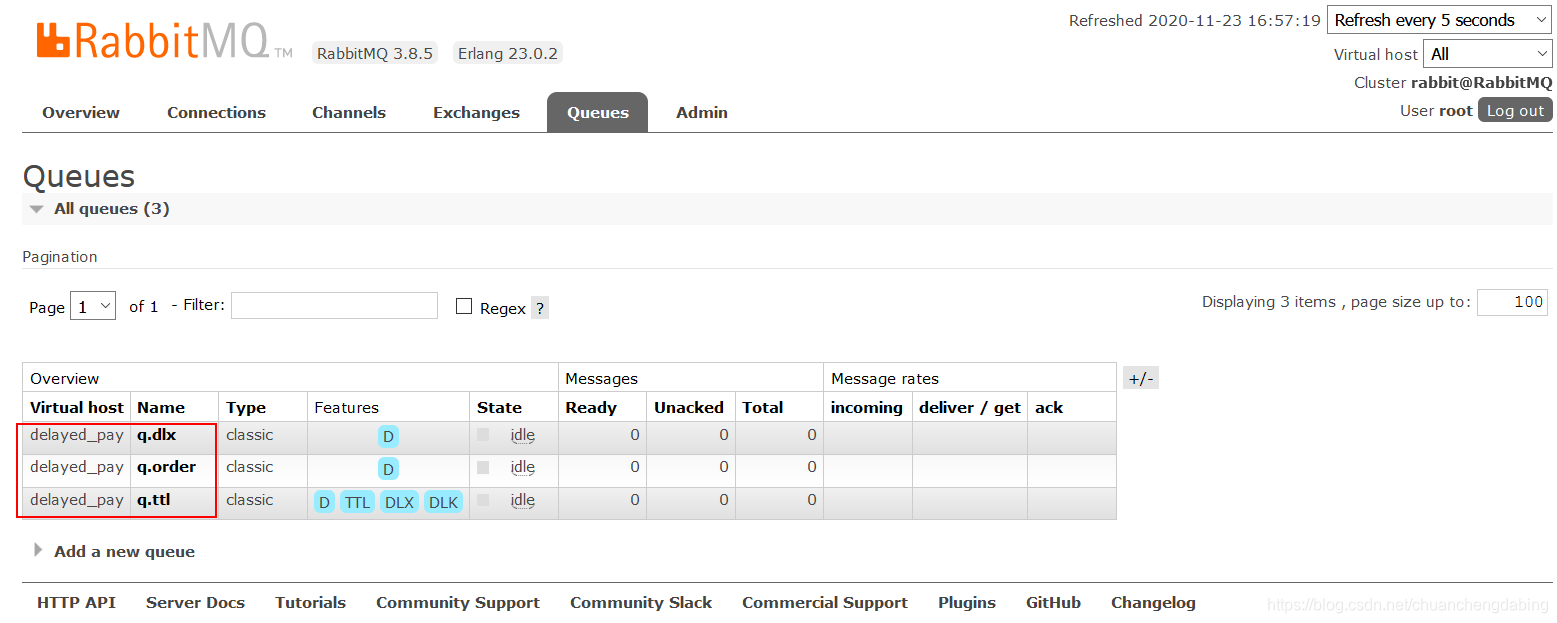Screen dimensions: 1557x623
Task: Log out of the root user
Action: coord(1515,110)
